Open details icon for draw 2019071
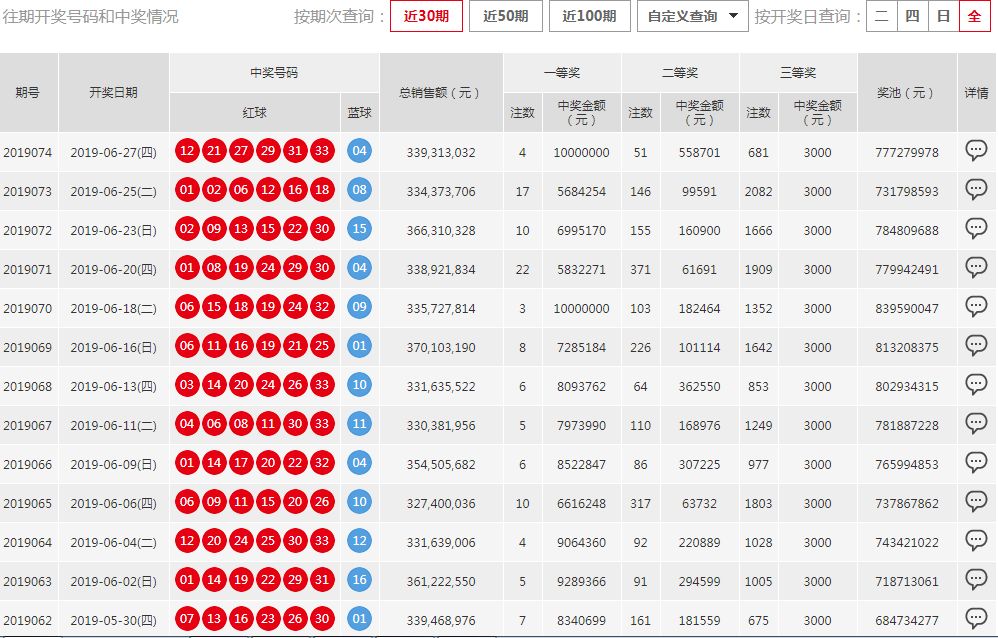 pyautogui.click(x=976, y=267)
